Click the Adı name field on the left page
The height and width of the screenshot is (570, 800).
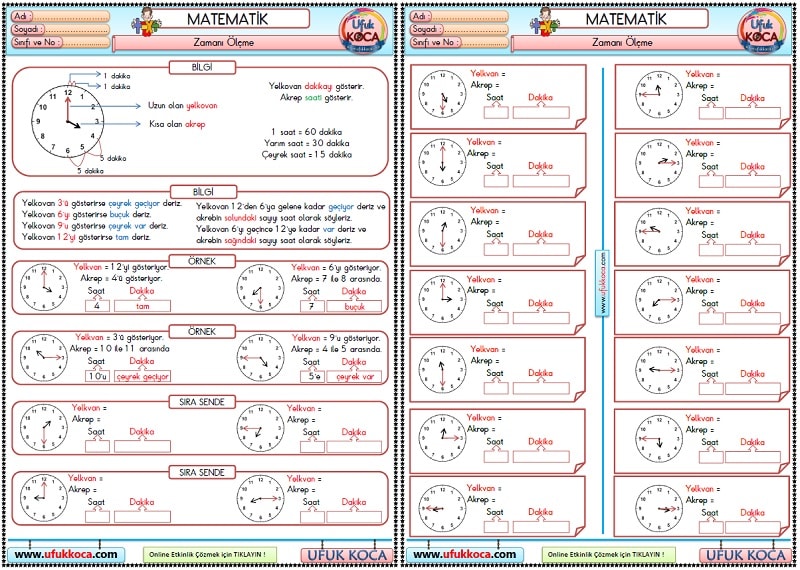60,16
